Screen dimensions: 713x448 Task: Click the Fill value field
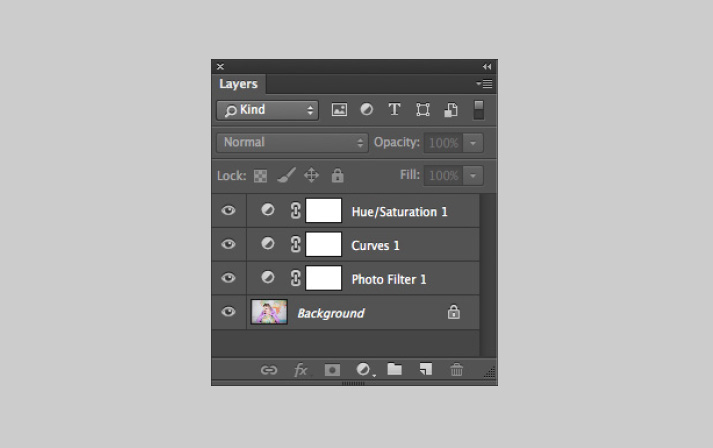coord(443,175)
